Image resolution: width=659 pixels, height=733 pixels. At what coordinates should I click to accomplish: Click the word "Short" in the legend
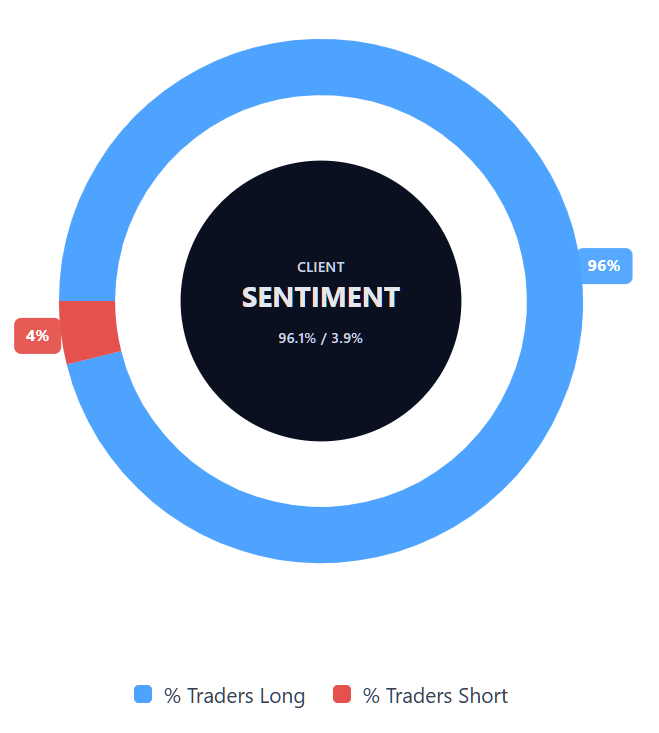click(482, 696)
